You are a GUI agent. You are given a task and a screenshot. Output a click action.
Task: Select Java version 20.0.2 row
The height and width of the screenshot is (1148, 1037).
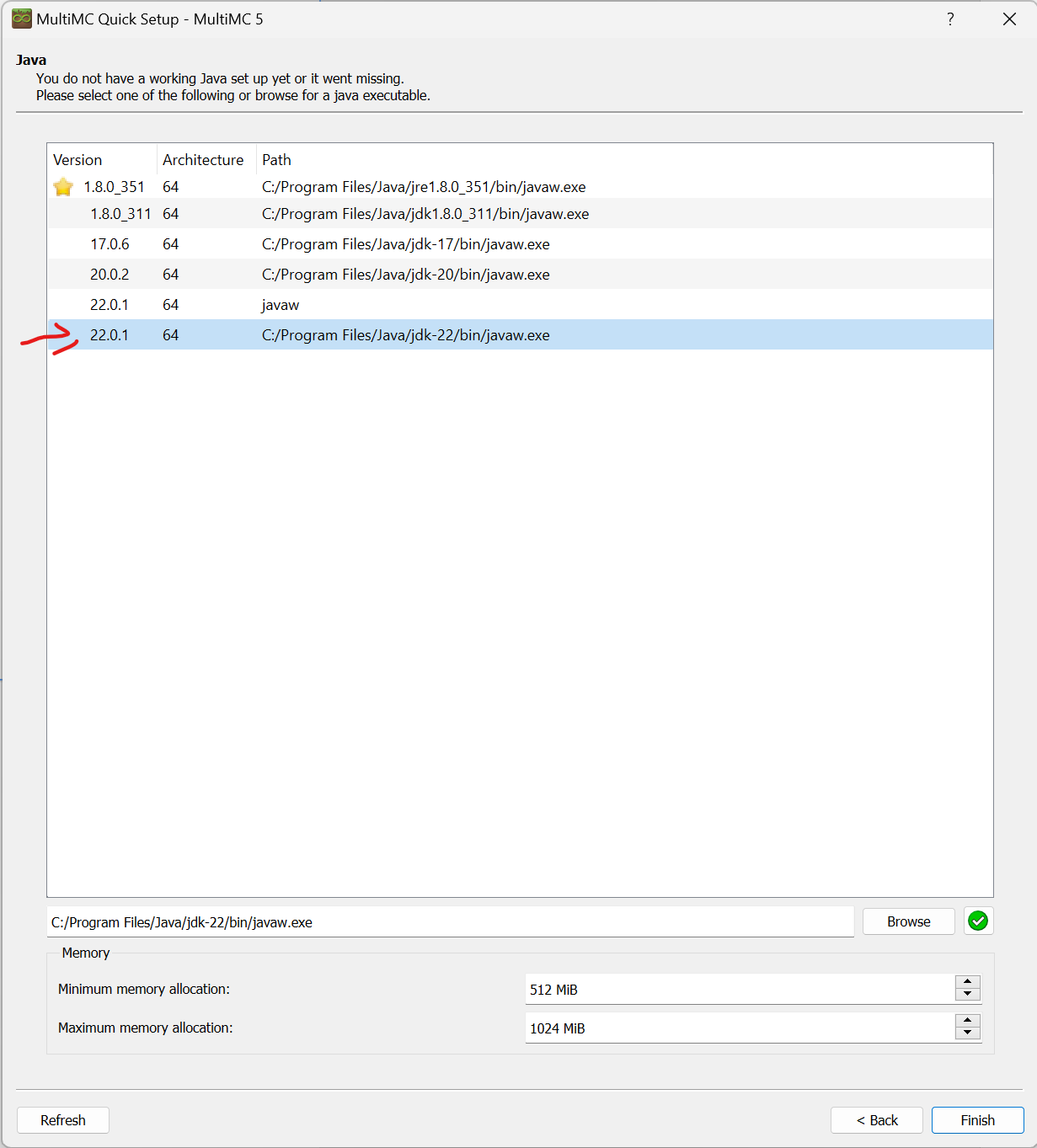(x=520, y=275)
